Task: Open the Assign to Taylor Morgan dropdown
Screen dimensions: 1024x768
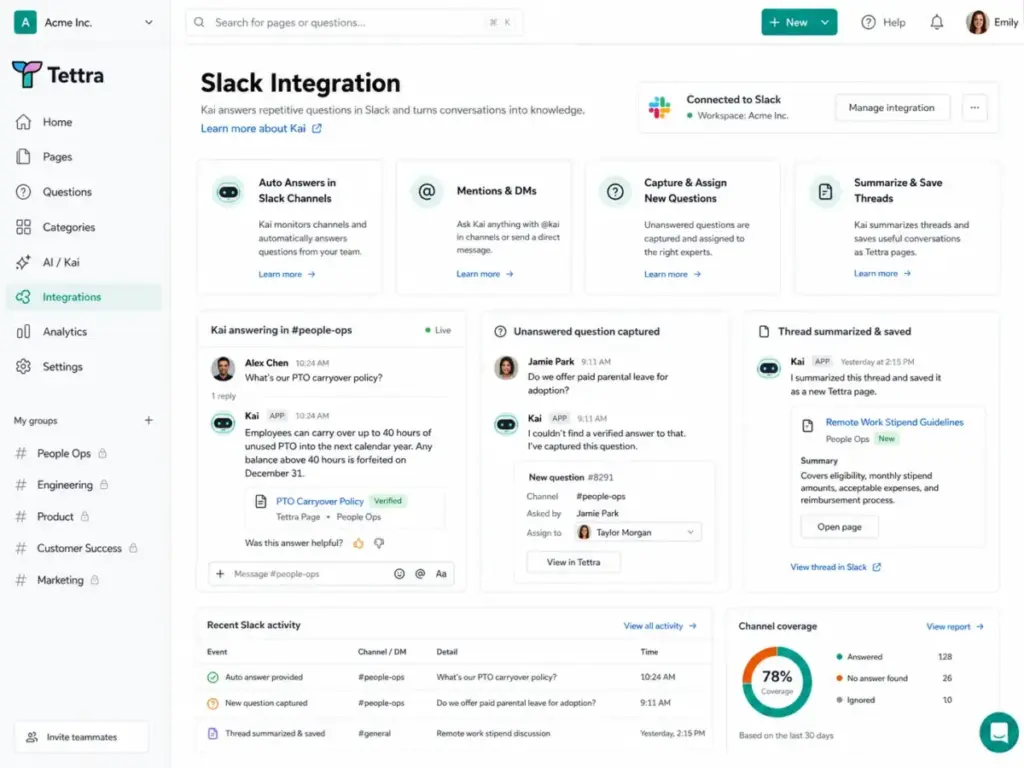Action: tap(637, 533)
